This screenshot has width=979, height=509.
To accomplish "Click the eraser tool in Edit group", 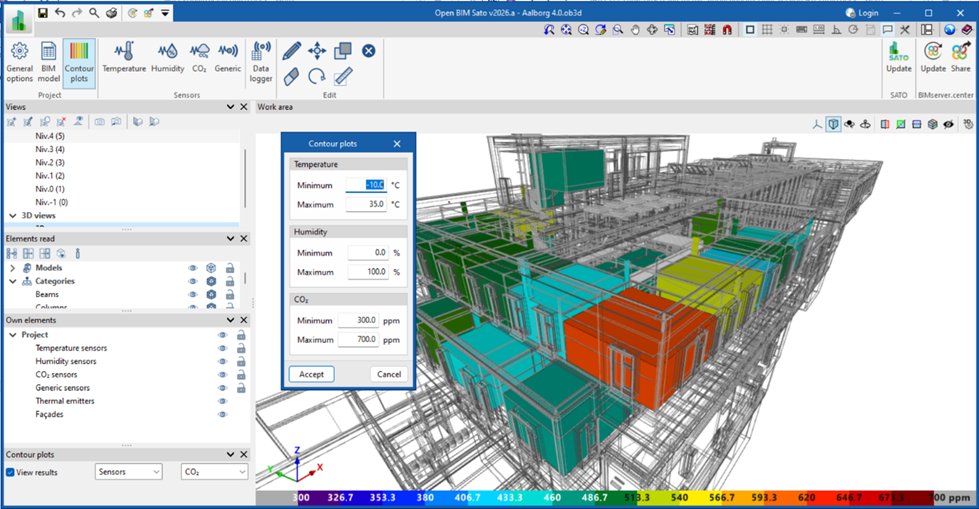I will [292, 77].
